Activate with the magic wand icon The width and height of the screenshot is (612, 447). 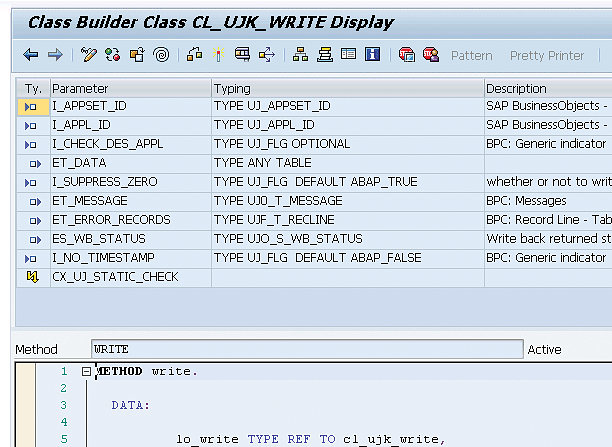point(219,55)
